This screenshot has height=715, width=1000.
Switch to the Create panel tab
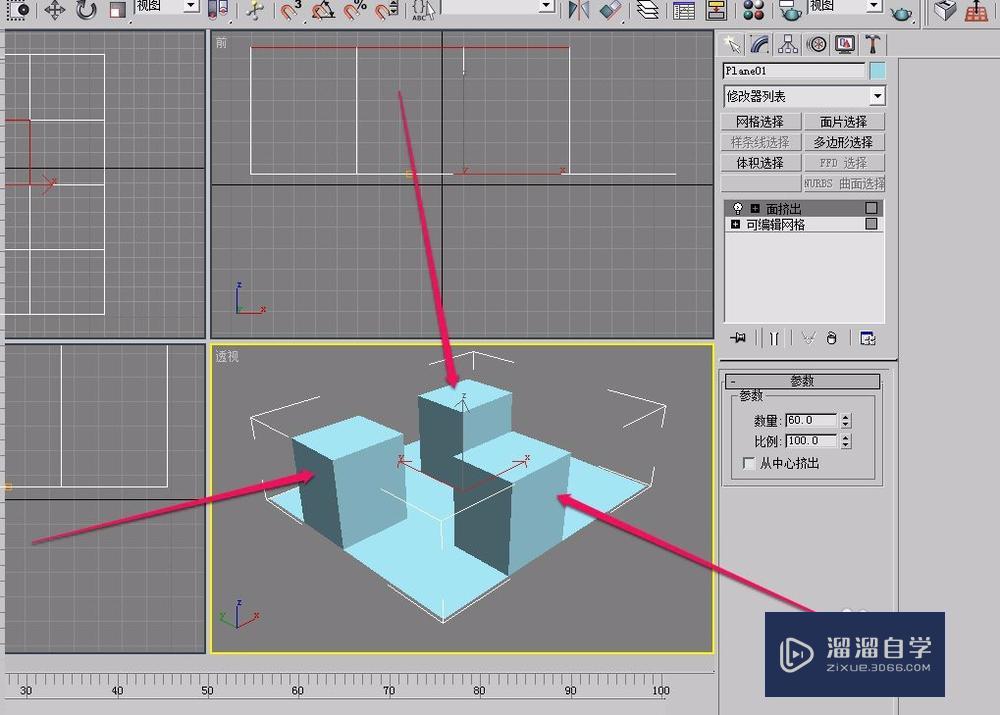(x=732, y=44)
